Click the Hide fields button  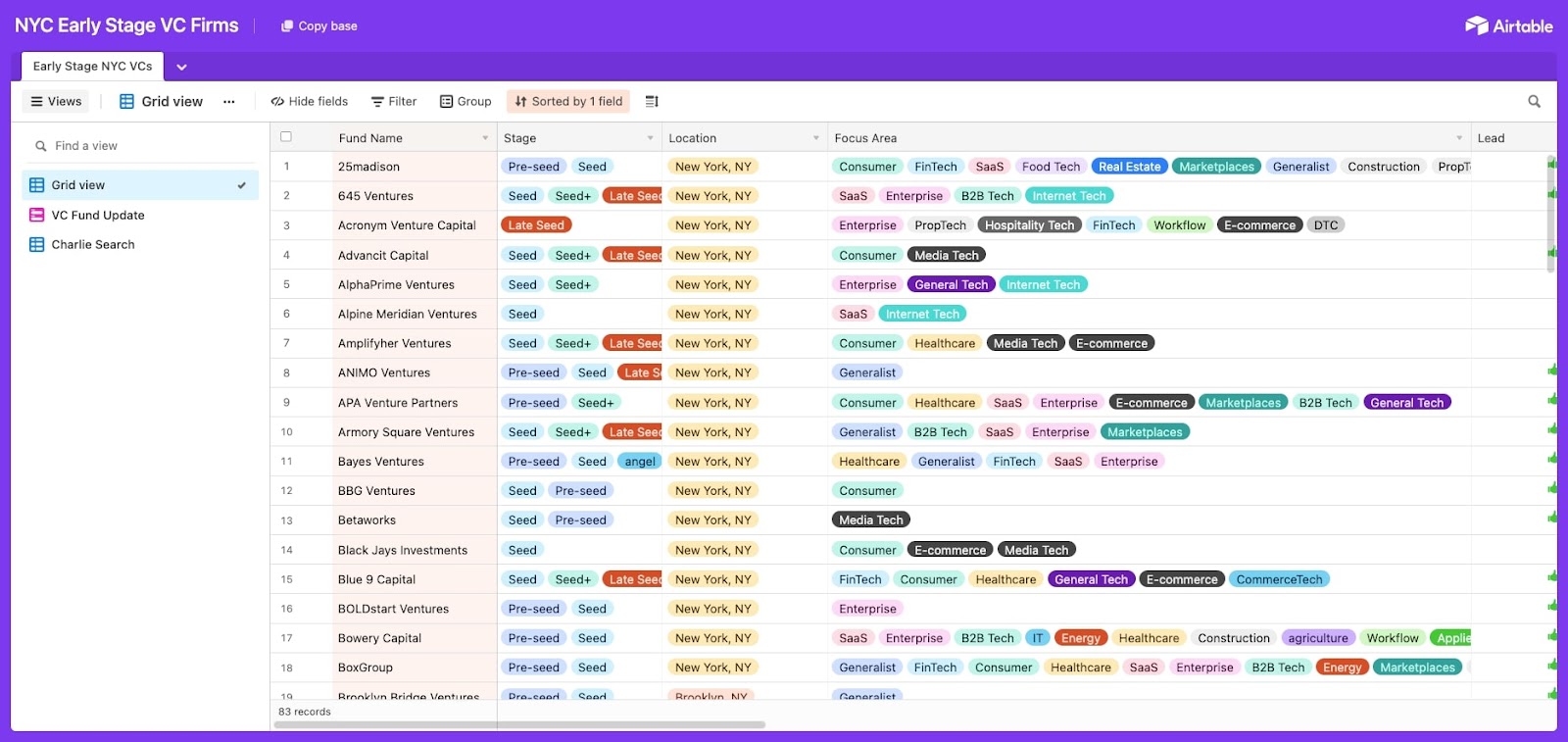310,101
